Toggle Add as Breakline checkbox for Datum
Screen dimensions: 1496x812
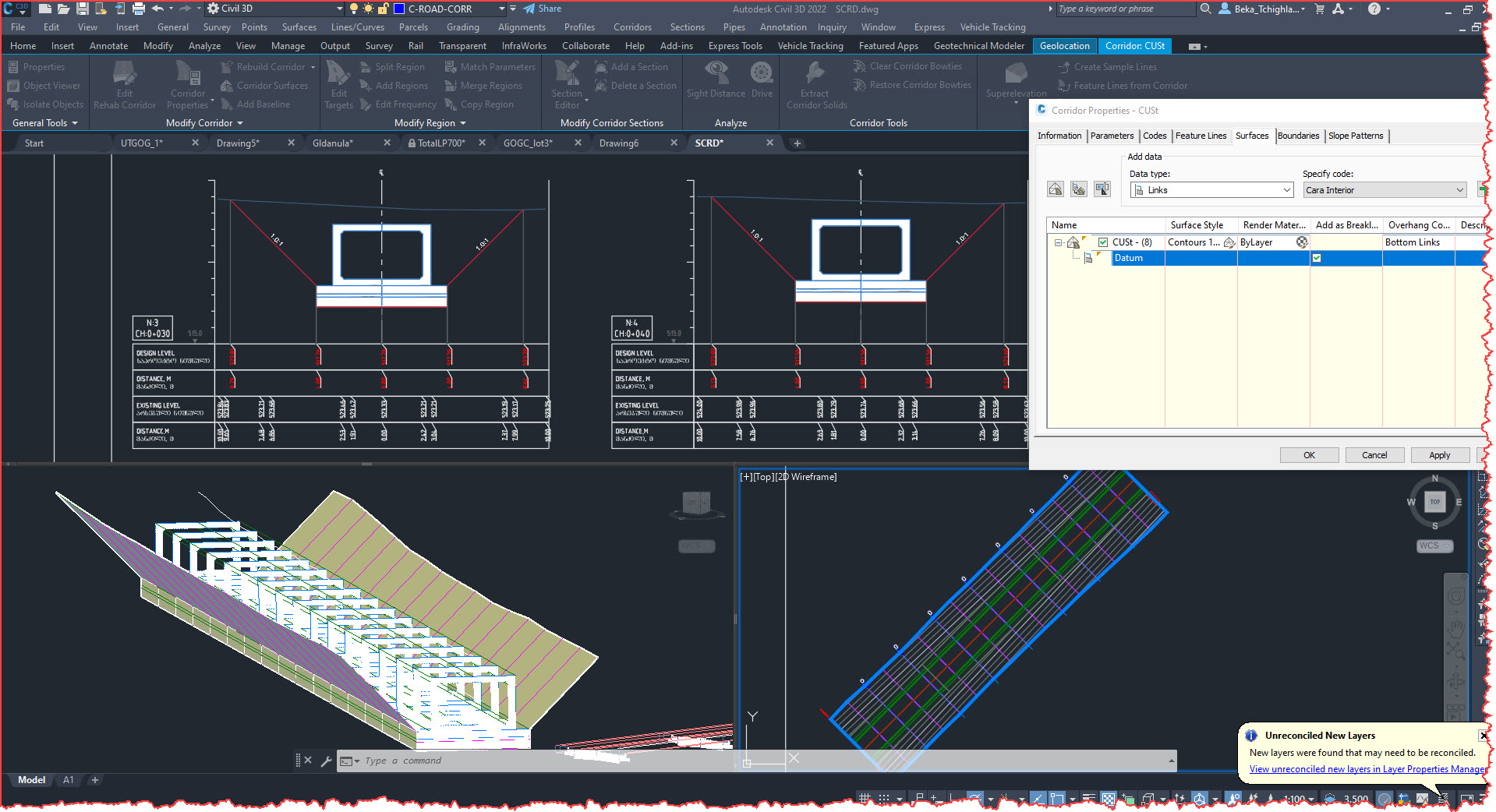point(1317,258)
